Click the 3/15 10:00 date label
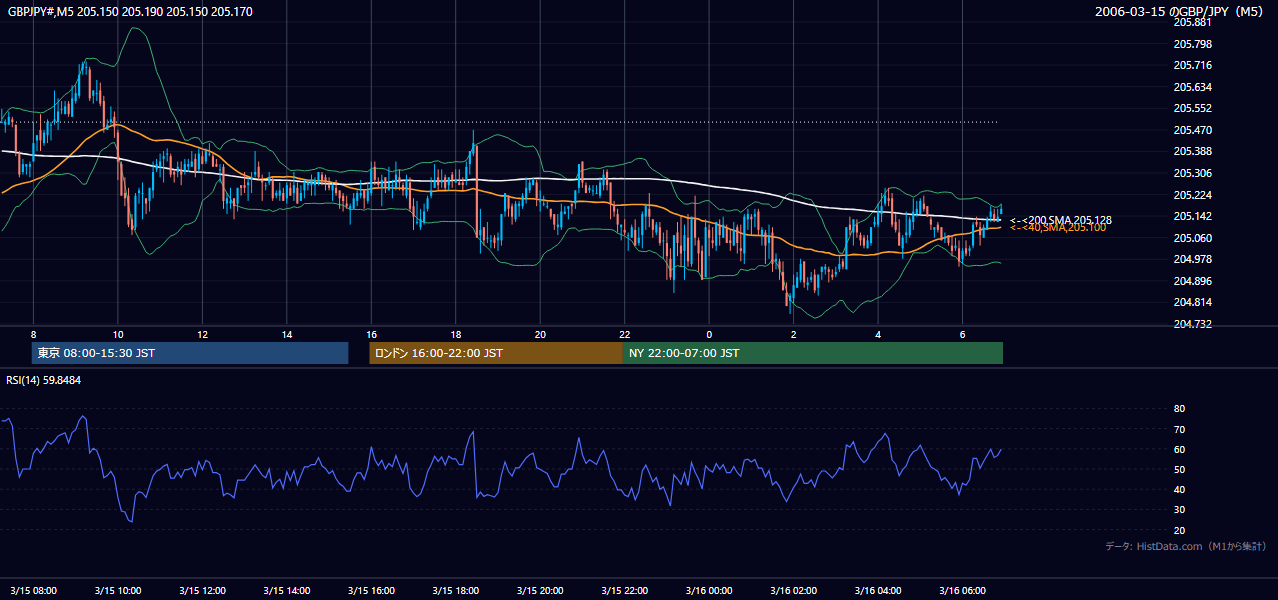This screenshot has height=600, width=1278. (118, 591)
